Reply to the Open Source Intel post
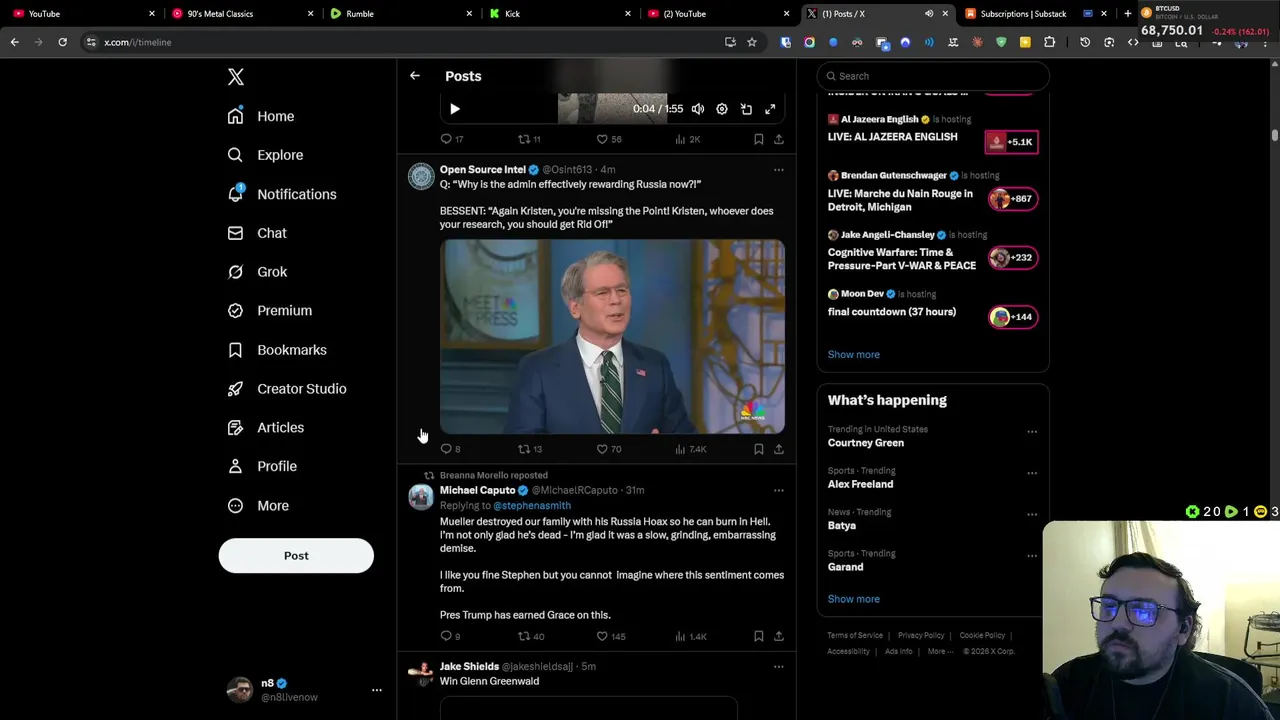Image resolution: width=1280 pixels, height=720 pixels. [451, 449]
